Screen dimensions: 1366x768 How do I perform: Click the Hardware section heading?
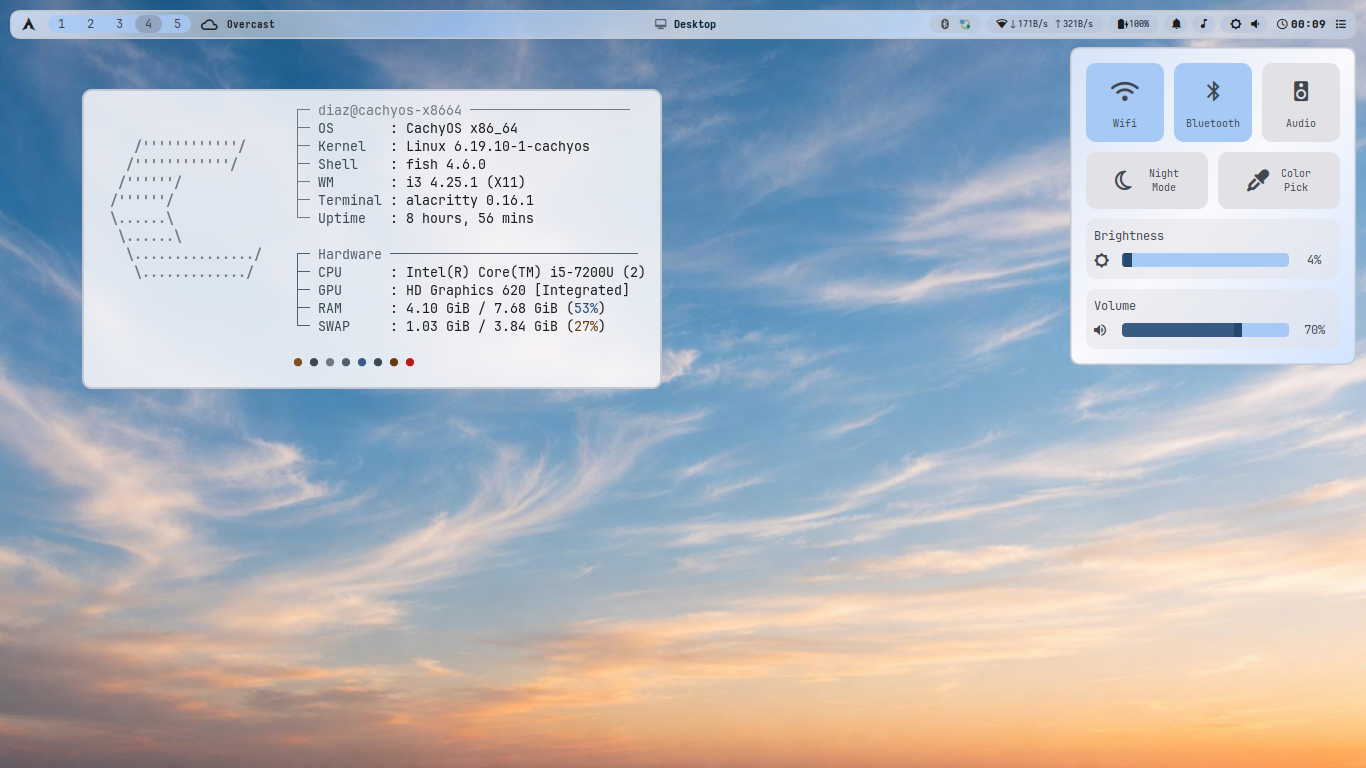[350, 254]
